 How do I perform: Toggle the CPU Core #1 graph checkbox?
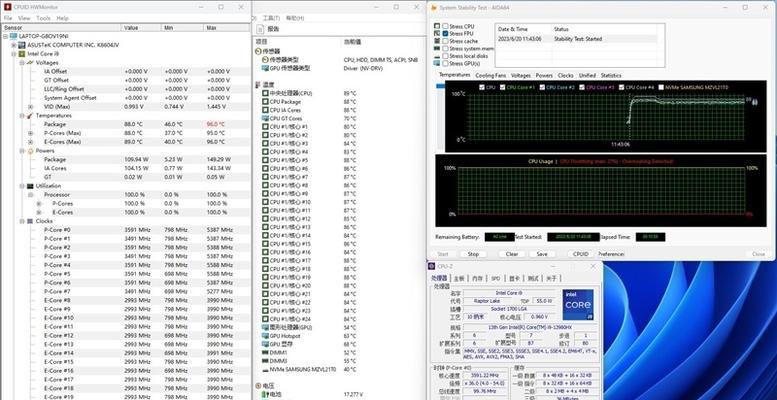click(x=502, y=87)
